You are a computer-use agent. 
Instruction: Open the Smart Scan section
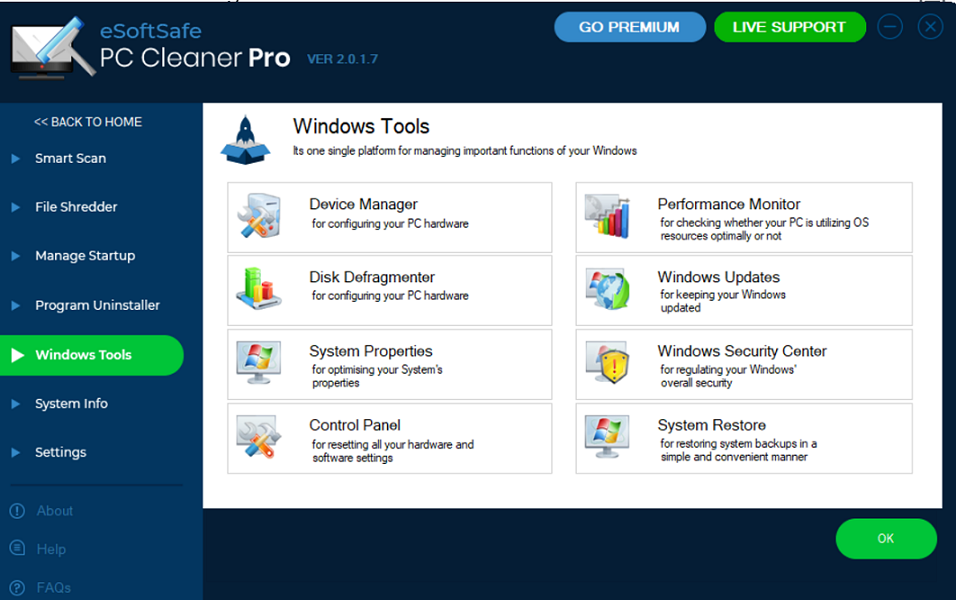point(71,159)
